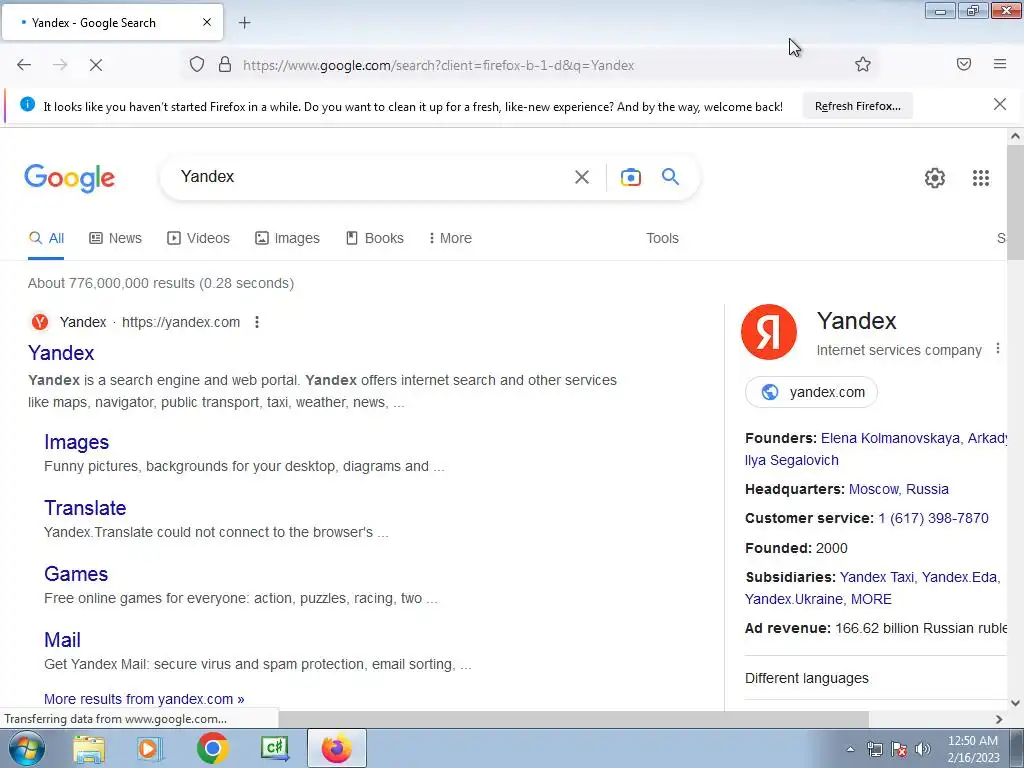Viewport: 1024px width, 768px height.
Task: Switch to the Images tab
Action: (x=287, y=238)
